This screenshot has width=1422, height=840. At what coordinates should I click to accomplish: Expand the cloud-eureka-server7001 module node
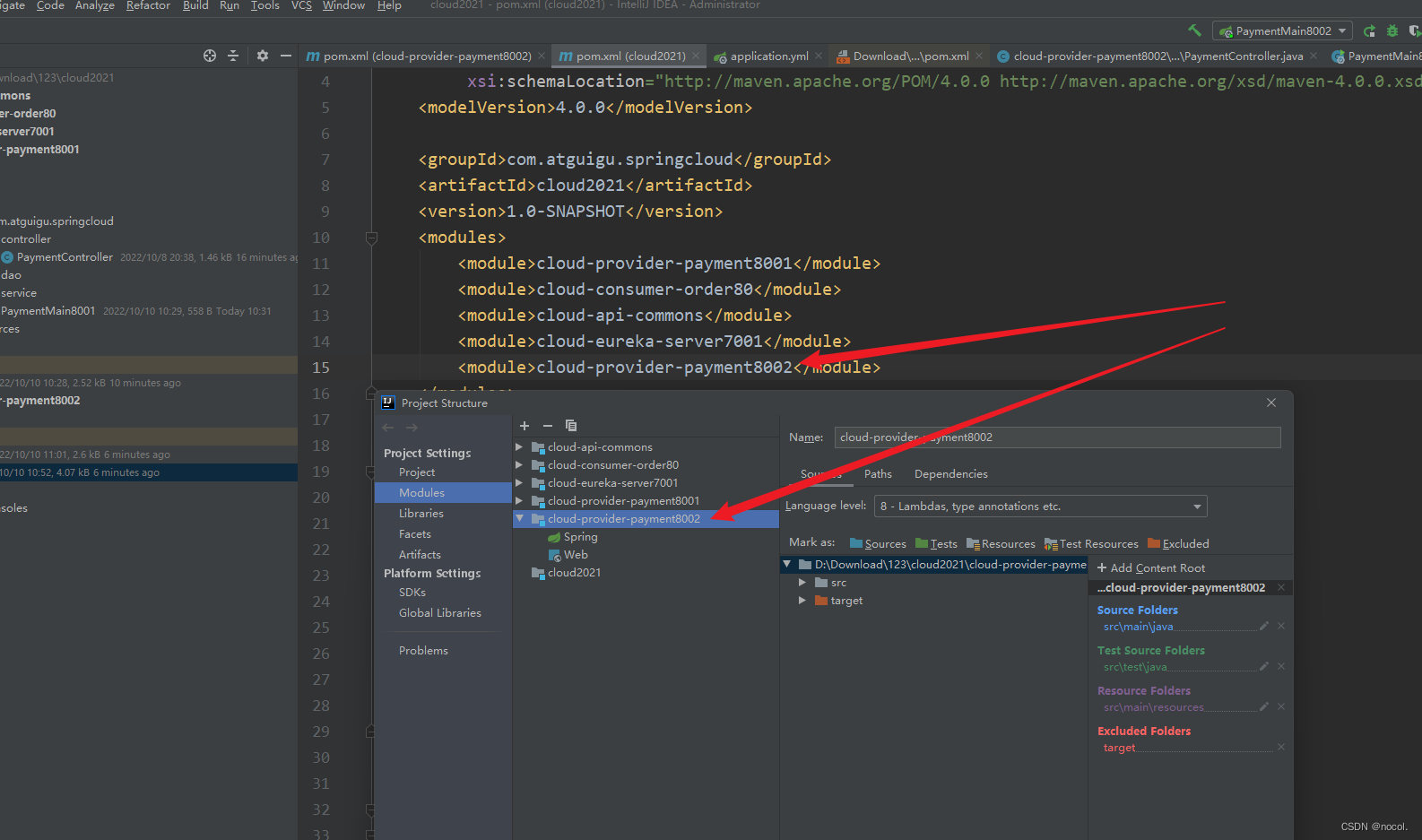coord(519,482)
